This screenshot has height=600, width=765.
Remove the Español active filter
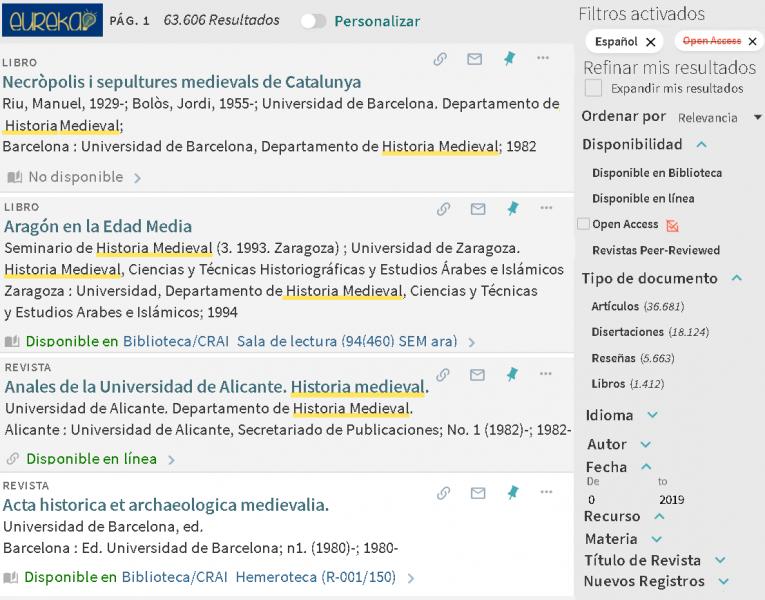[x=650, y=42]
